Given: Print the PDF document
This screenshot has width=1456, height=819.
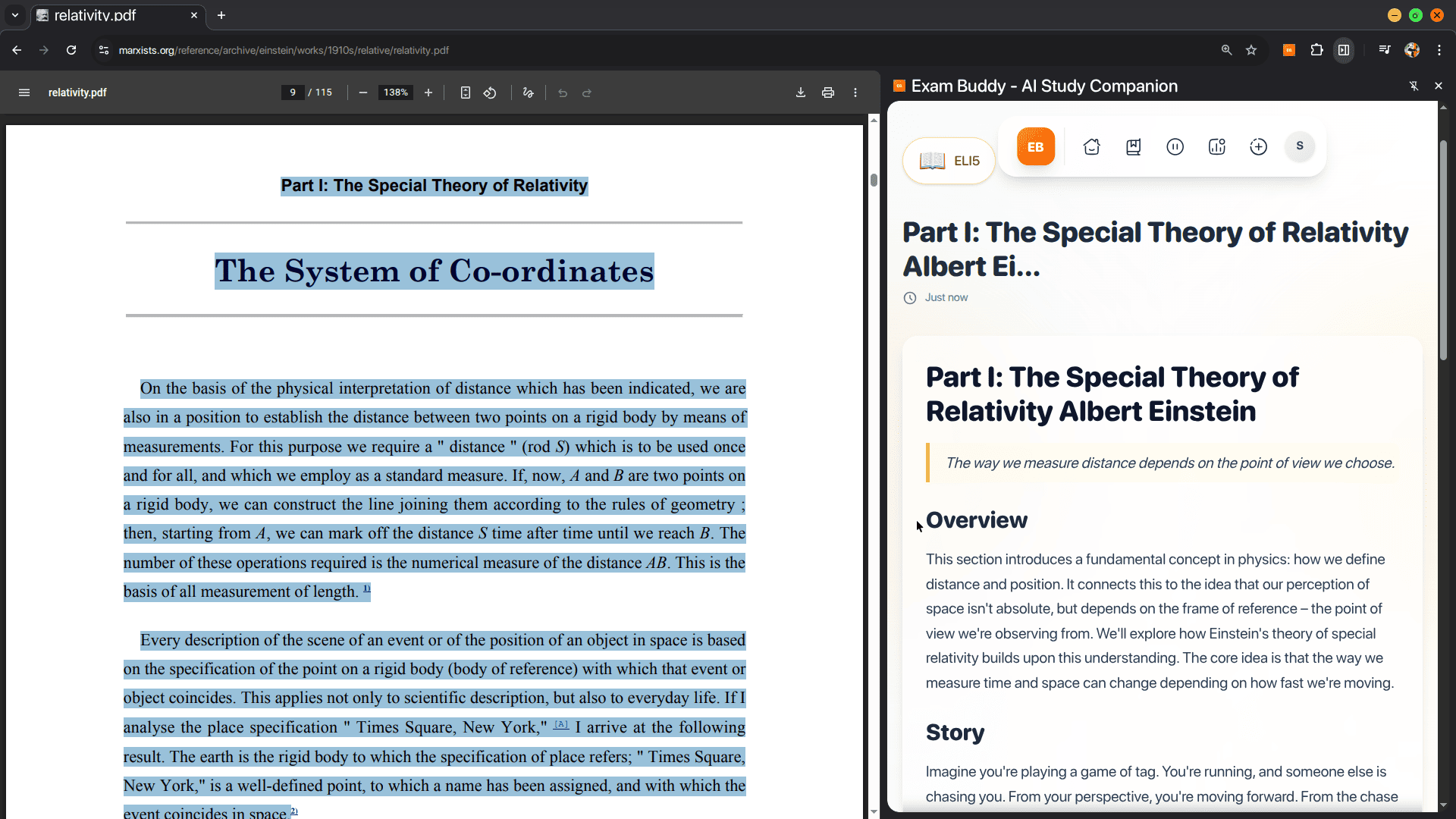Looking at the screenshot, I should 827,93.
